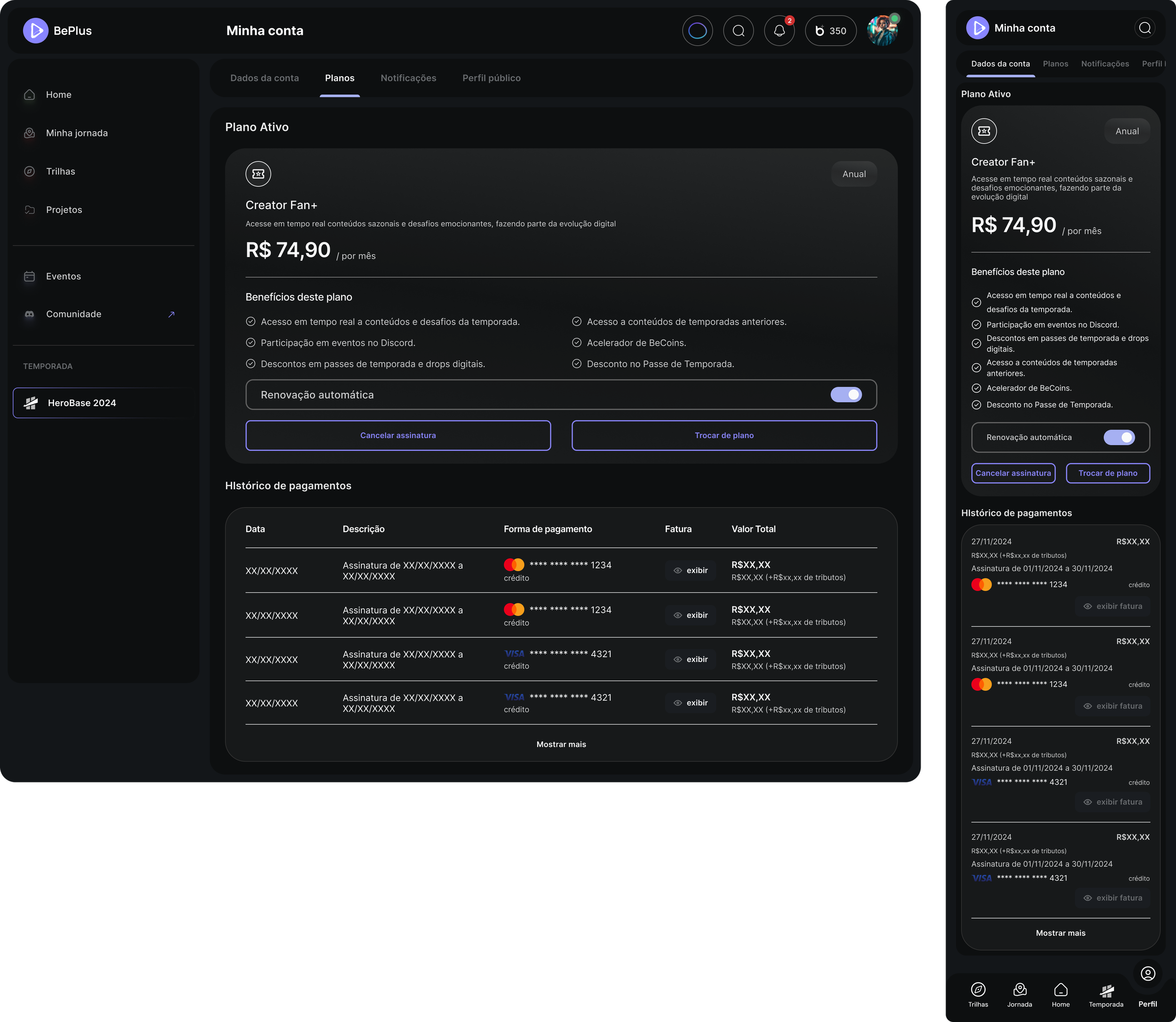Click exibir fatura in first mobile payment

(1112, 606)
